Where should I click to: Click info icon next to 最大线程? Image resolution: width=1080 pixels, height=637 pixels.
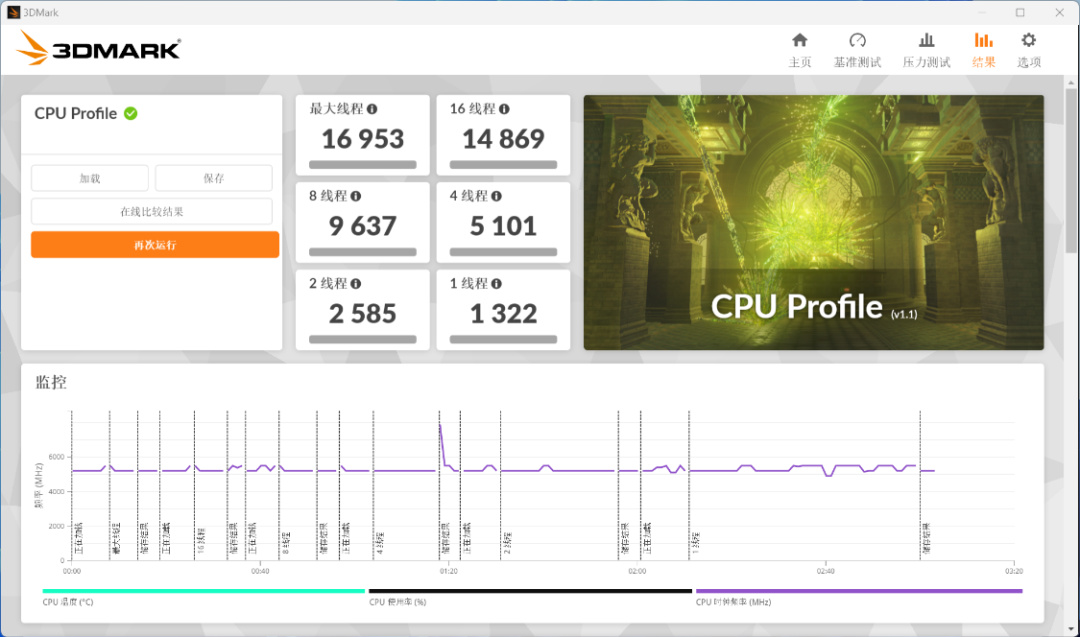[x=372, y=109]
